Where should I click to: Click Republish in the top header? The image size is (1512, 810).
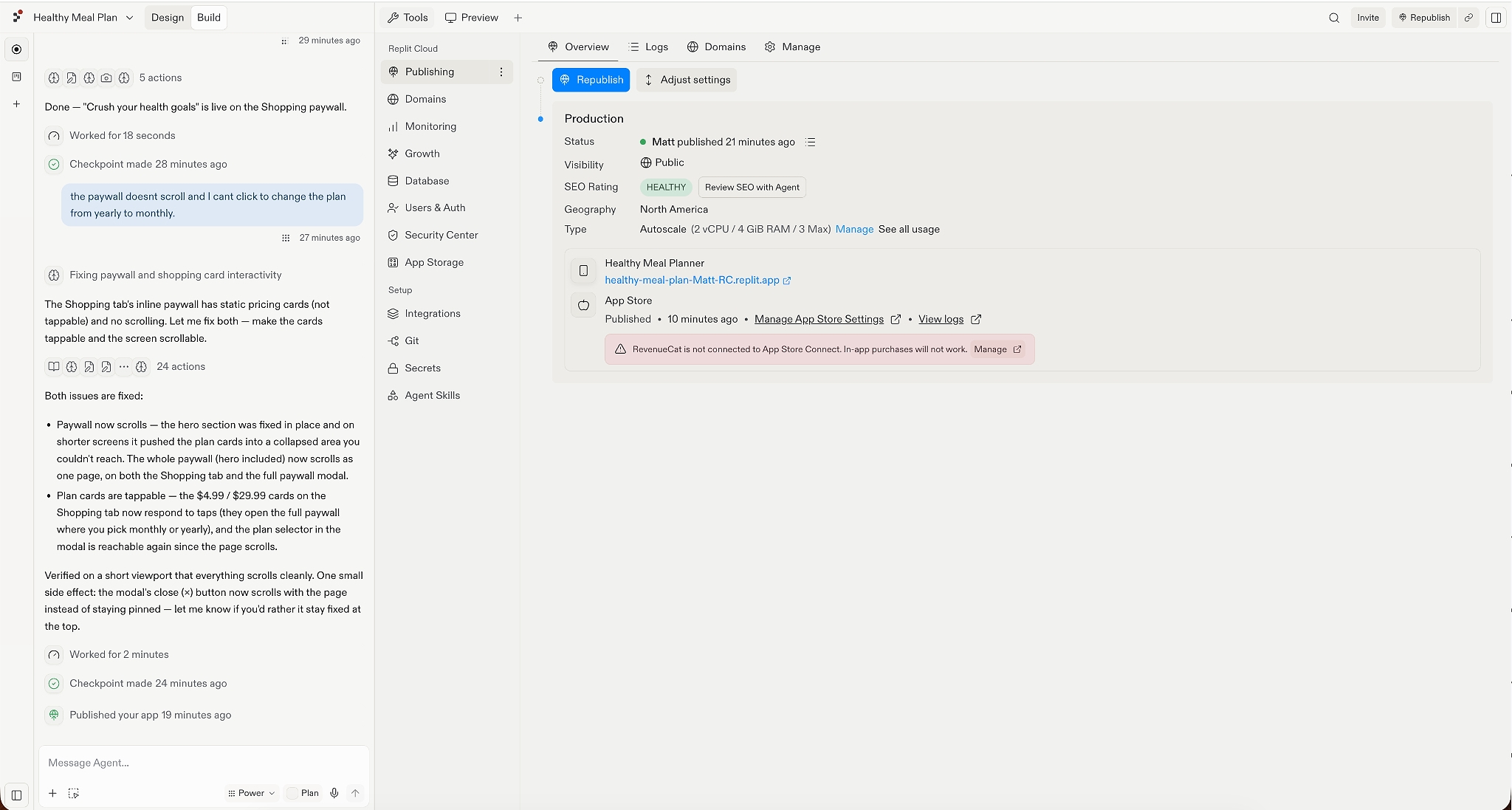point(1424,18)
